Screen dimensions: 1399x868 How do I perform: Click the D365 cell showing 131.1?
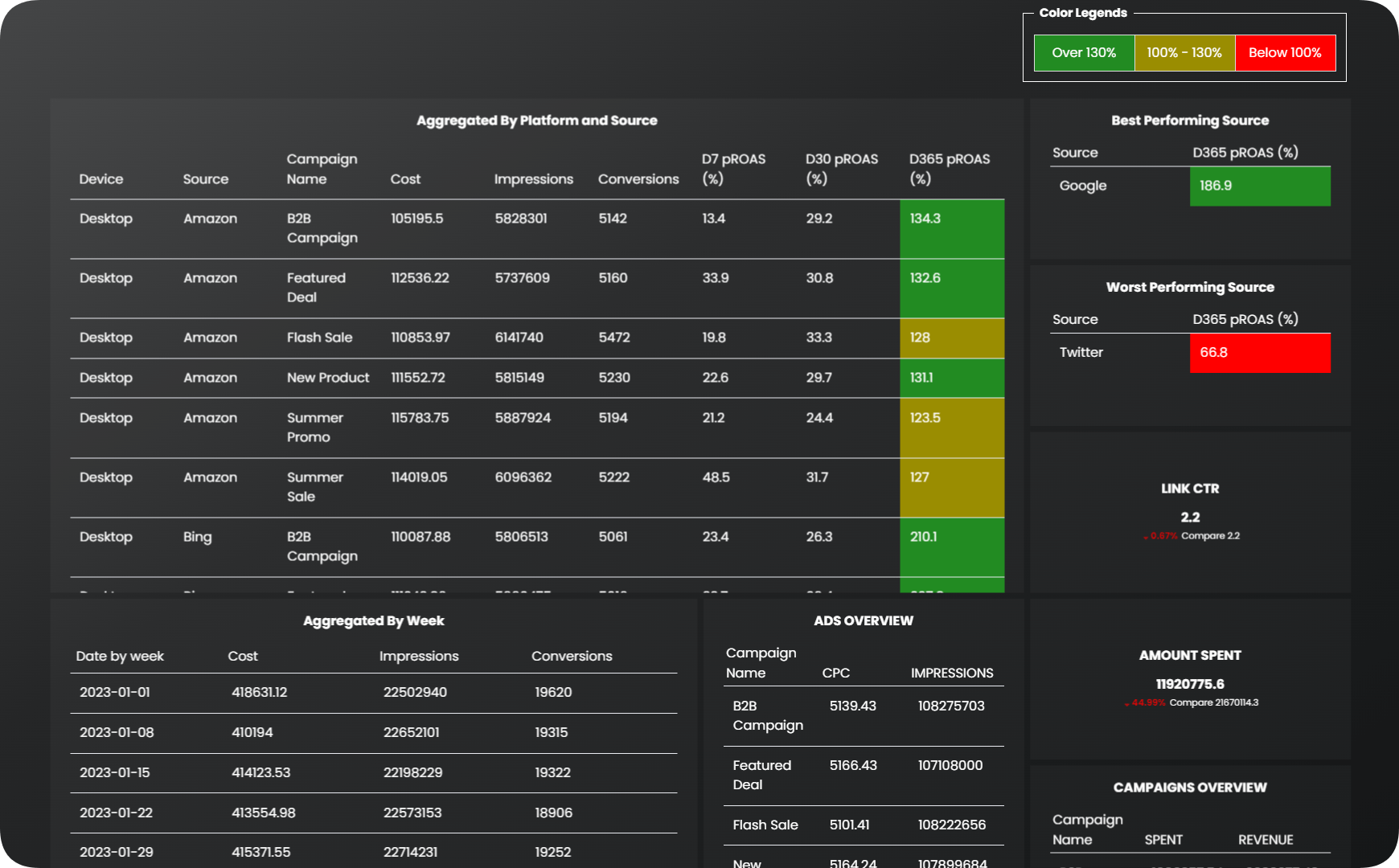[x=952, y=379]
